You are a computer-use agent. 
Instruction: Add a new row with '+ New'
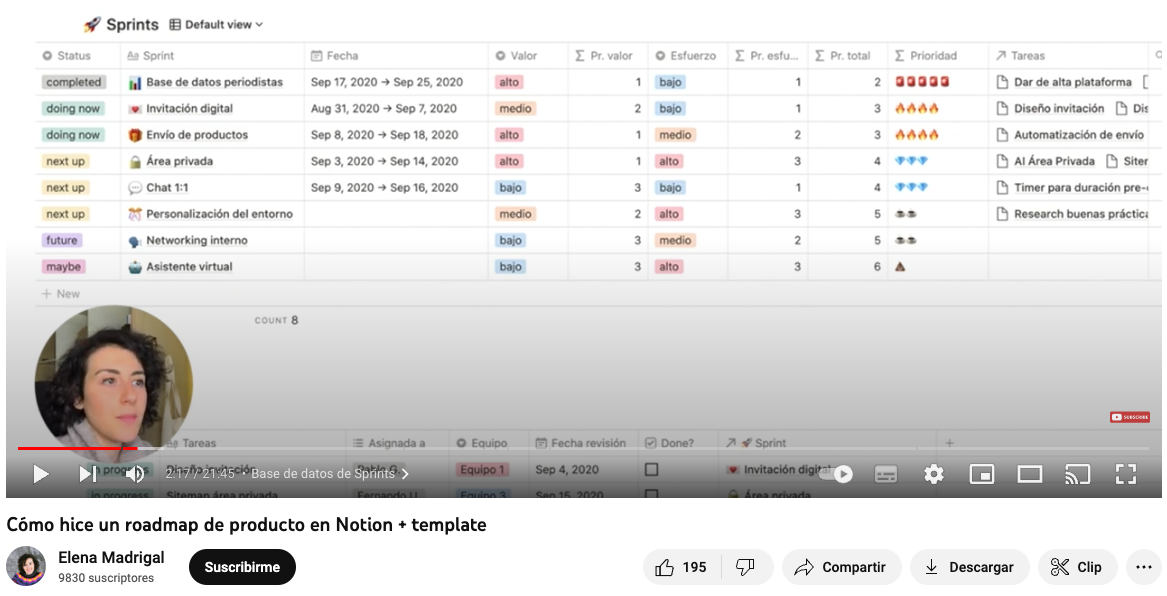60,294
